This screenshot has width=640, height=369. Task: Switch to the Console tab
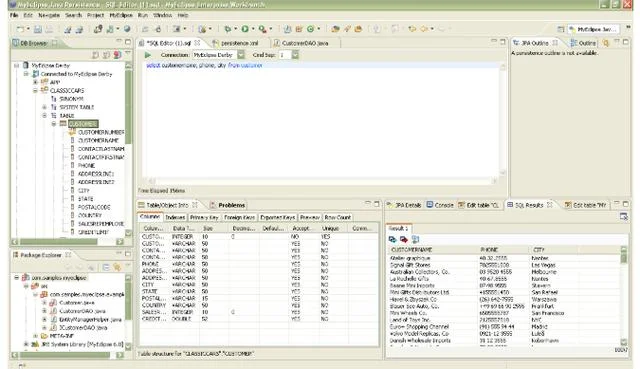[x=440, y=205]
